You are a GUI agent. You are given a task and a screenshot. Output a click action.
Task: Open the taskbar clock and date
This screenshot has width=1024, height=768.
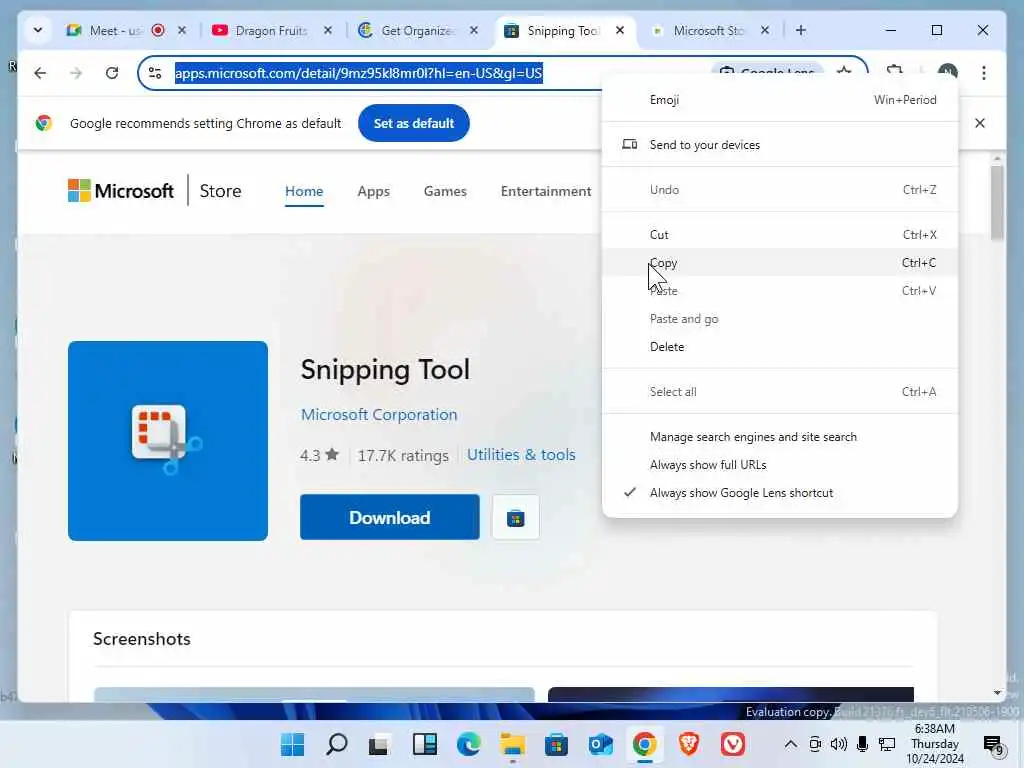(x=935, y=744)
